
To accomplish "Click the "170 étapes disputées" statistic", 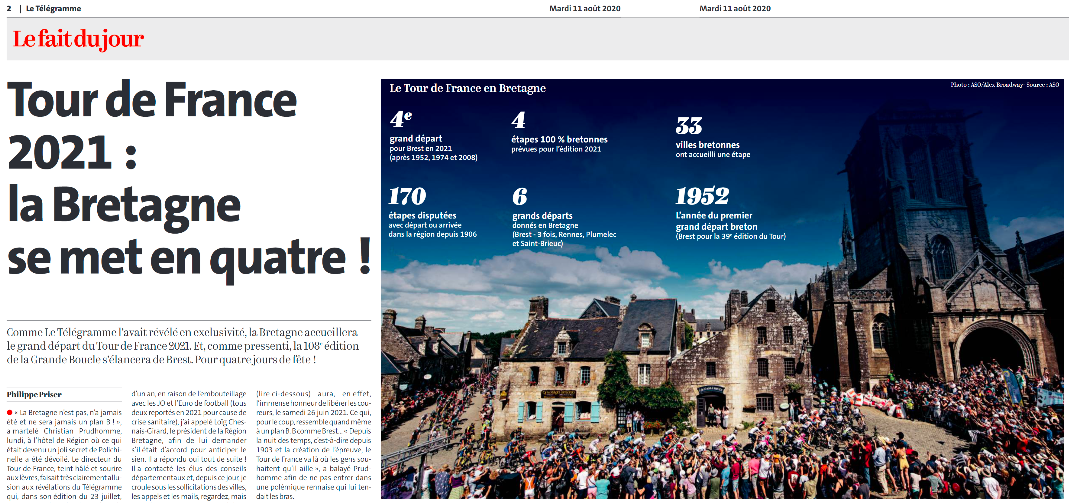I will click(x=437, y=211).
